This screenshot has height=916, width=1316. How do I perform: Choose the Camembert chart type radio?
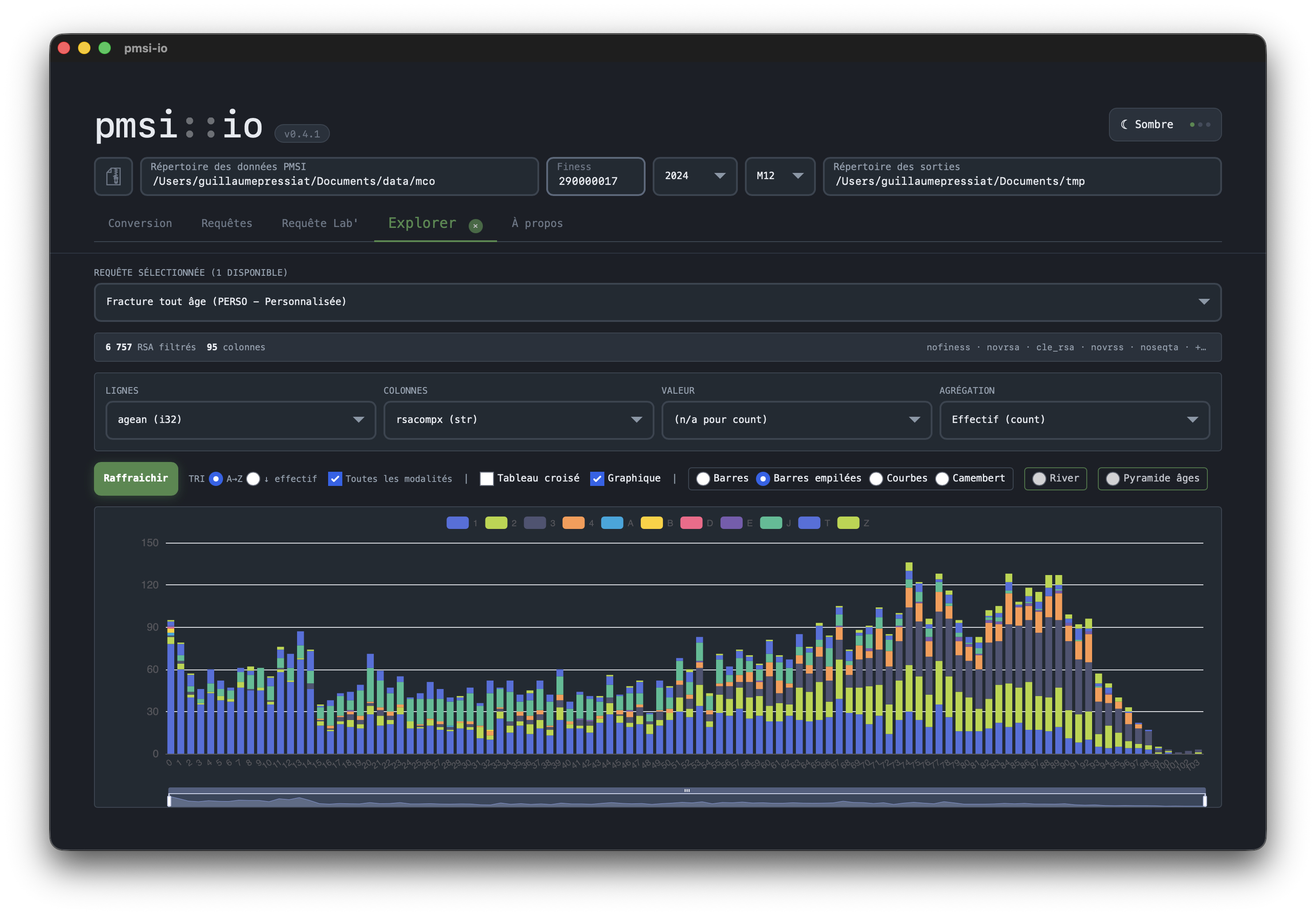click(x=942, y=479)
